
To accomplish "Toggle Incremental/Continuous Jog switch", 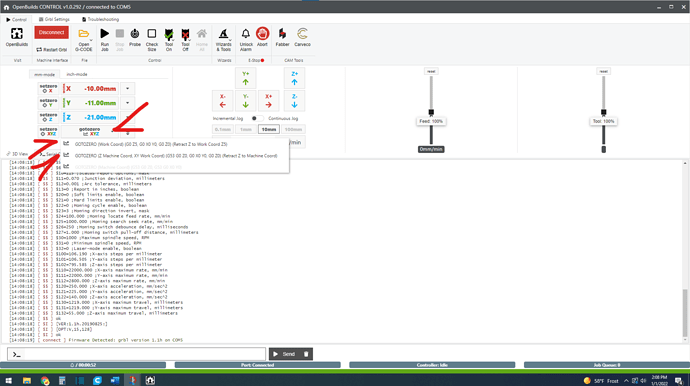I will (x=257, y=118).
